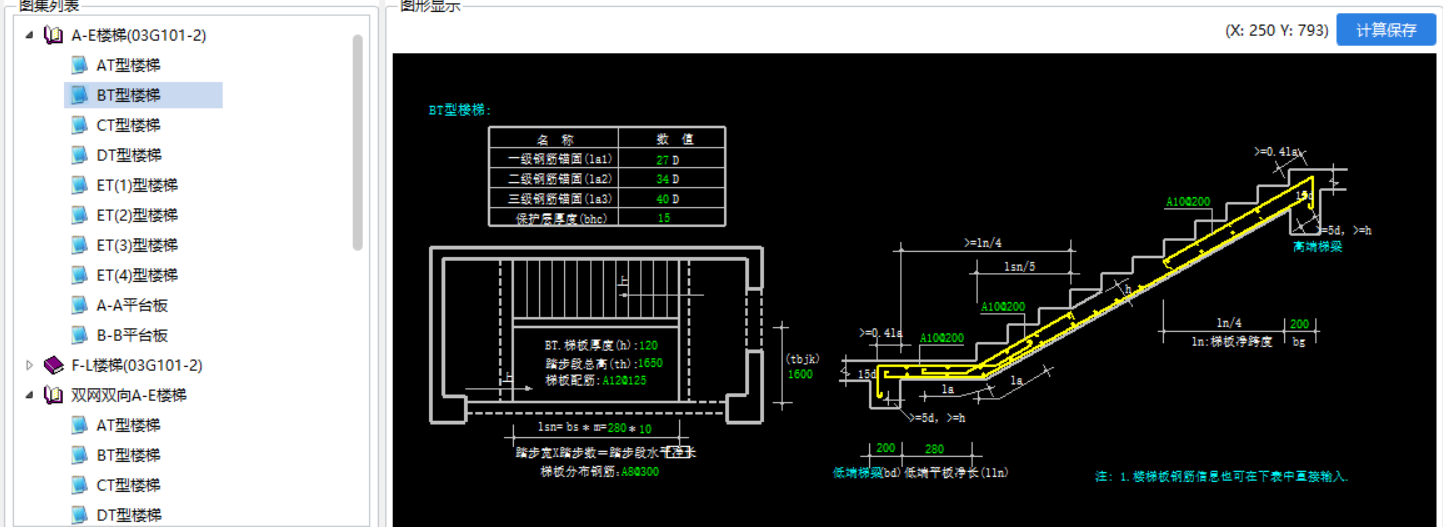Edit the 低端平板净长 value 280
1443x527 pixels.
click(935, 450)
